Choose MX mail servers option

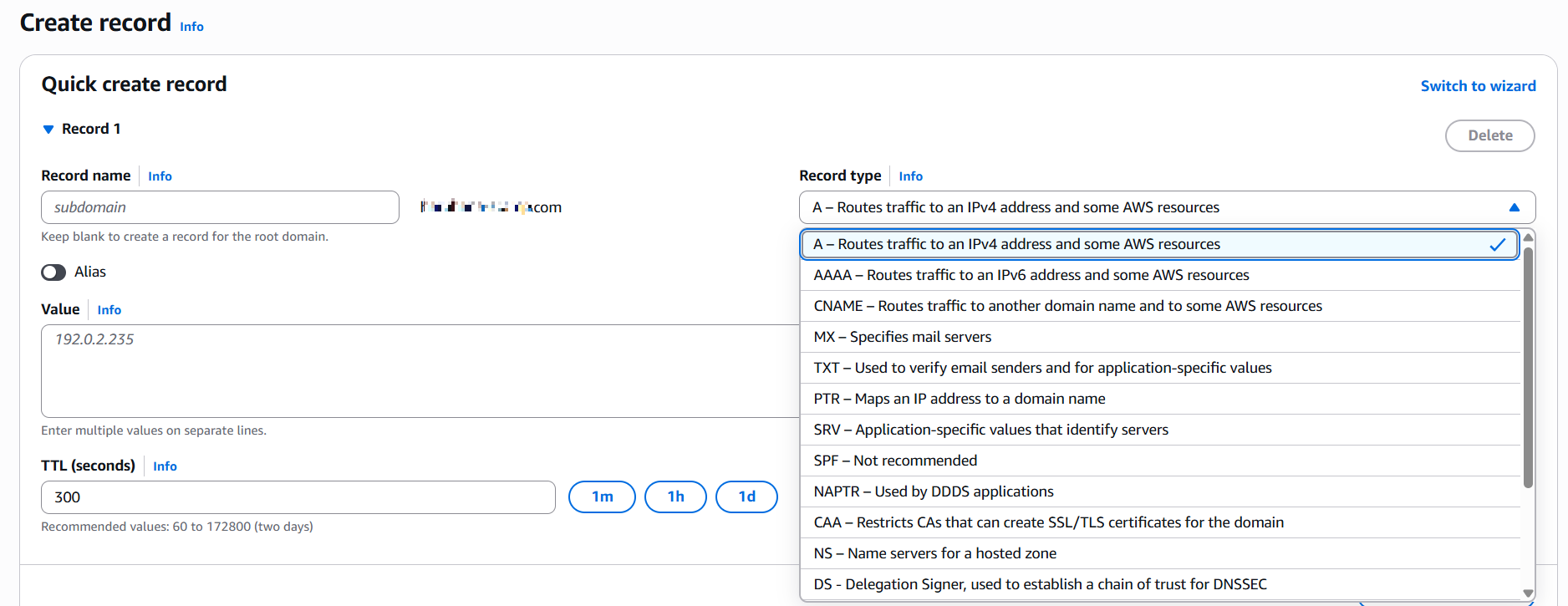click(1160, 337)
